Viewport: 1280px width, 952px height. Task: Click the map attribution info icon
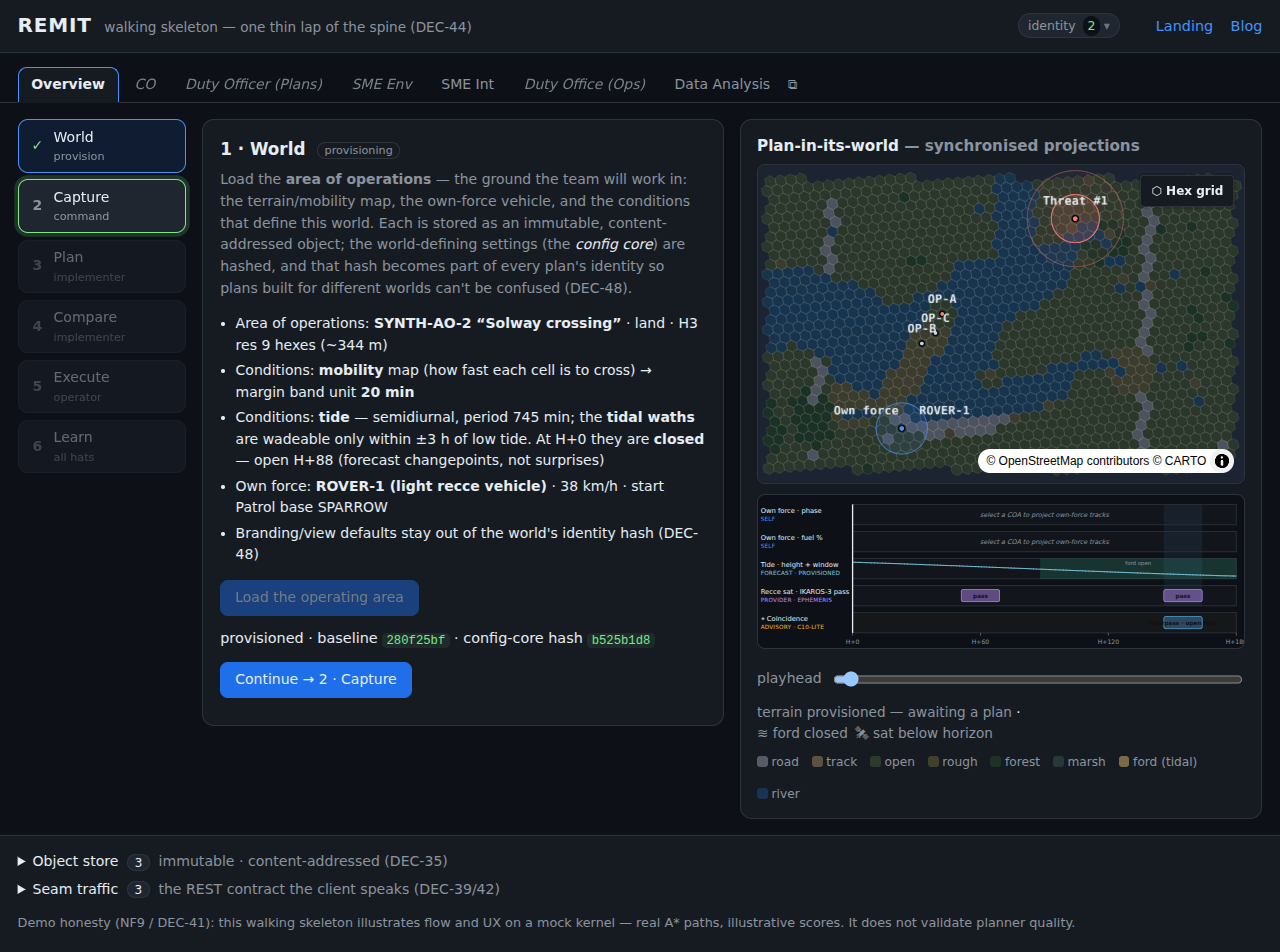click(1221, 461)
